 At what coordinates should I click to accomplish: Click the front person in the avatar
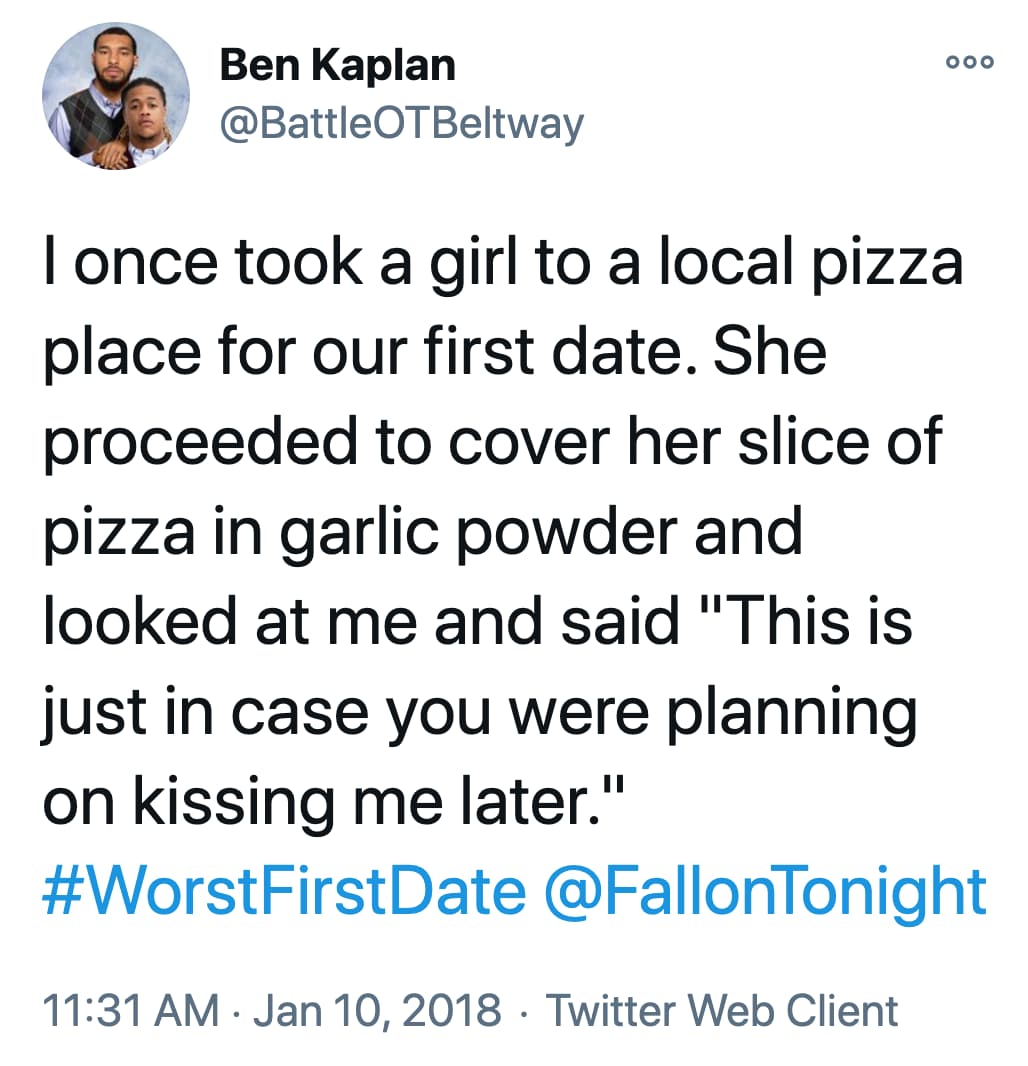click(142, 120)
